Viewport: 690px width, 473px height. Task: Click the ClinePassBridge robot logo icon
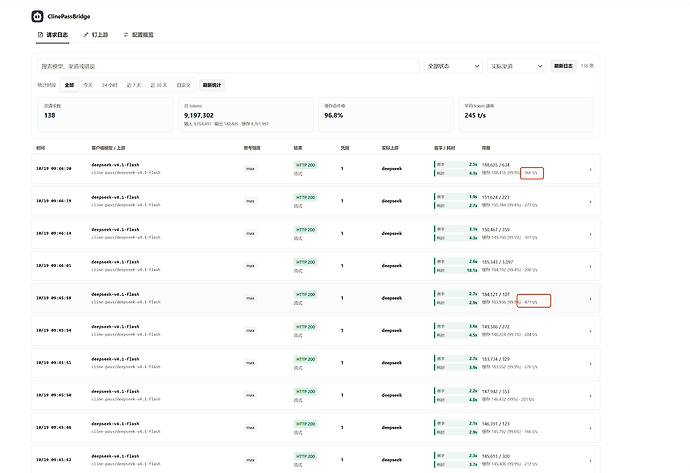click(x=37, y=16)
